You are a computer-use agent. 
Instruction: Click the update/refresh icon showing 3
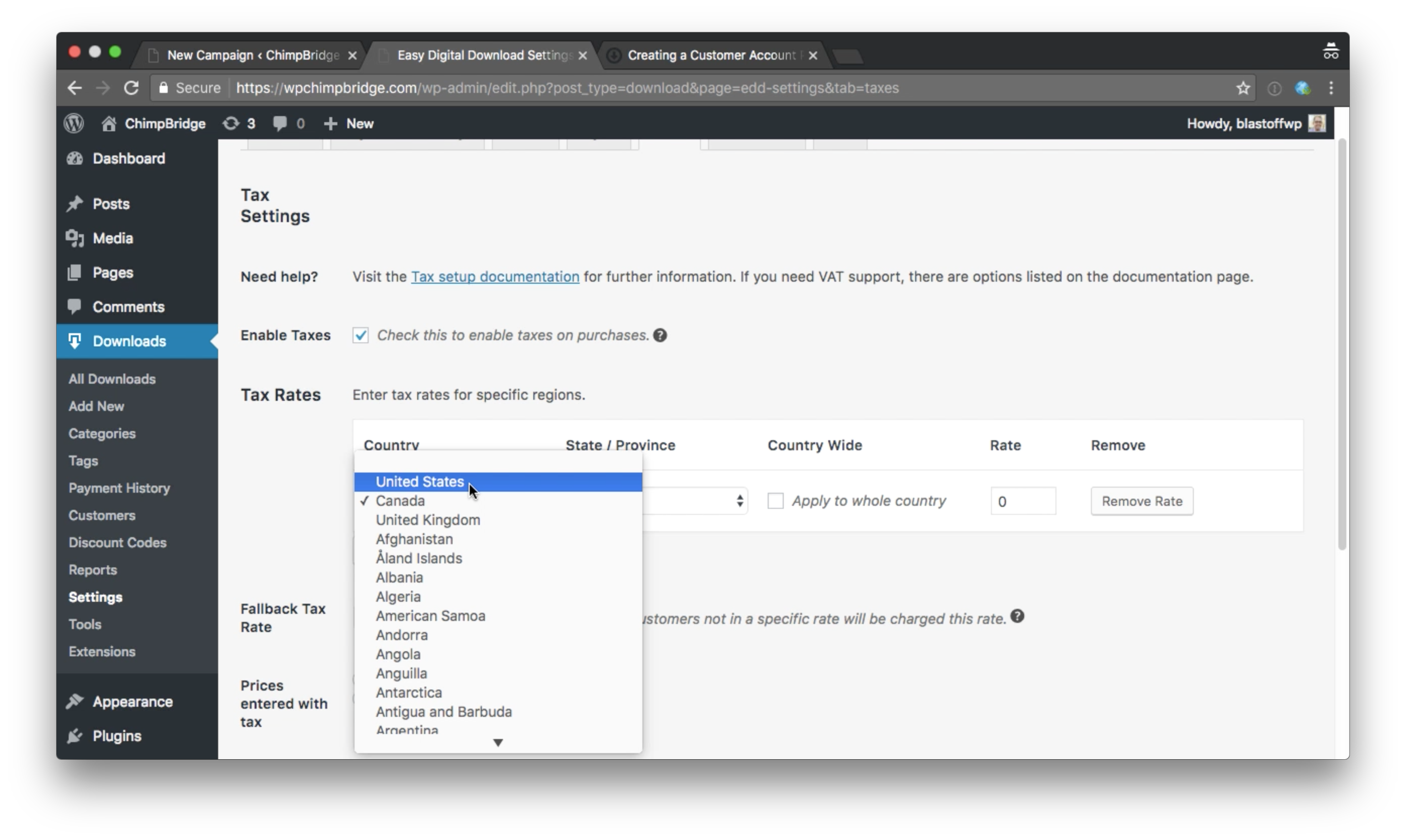(x=231, y=123)
